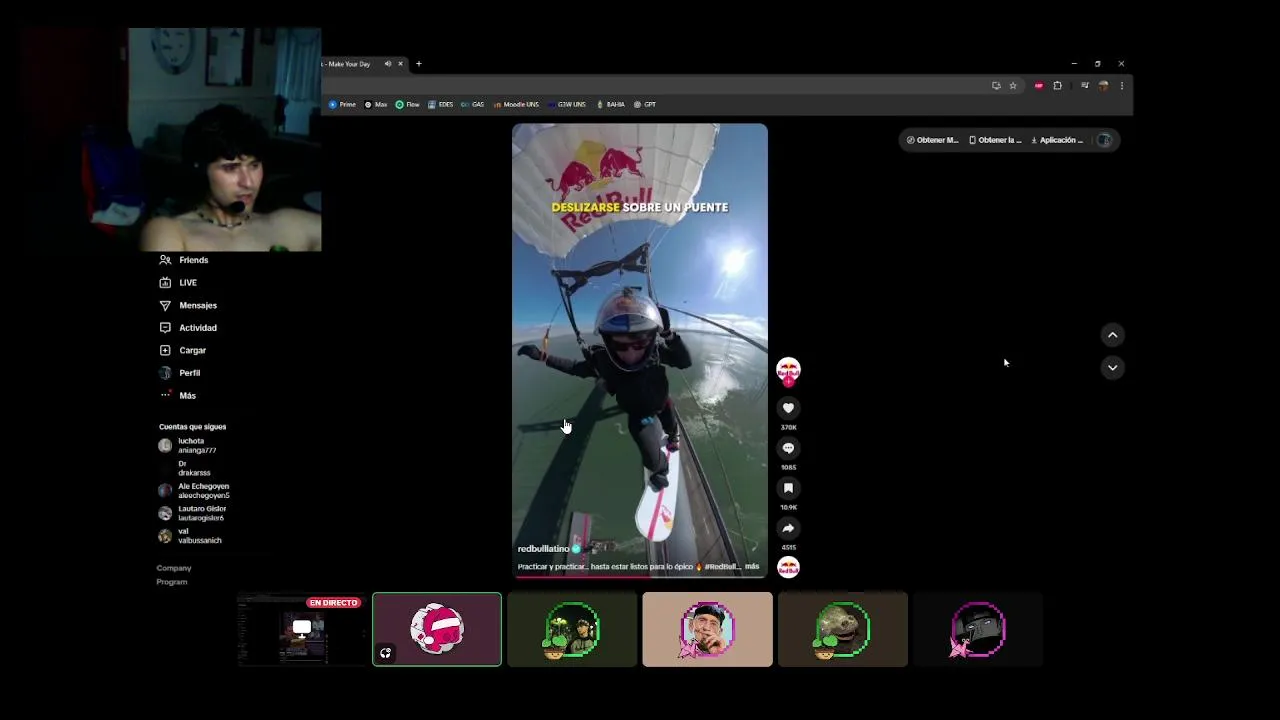Open the GPT bookmark
Viewport: 1280px width, 720px height.
pos(645,104)
